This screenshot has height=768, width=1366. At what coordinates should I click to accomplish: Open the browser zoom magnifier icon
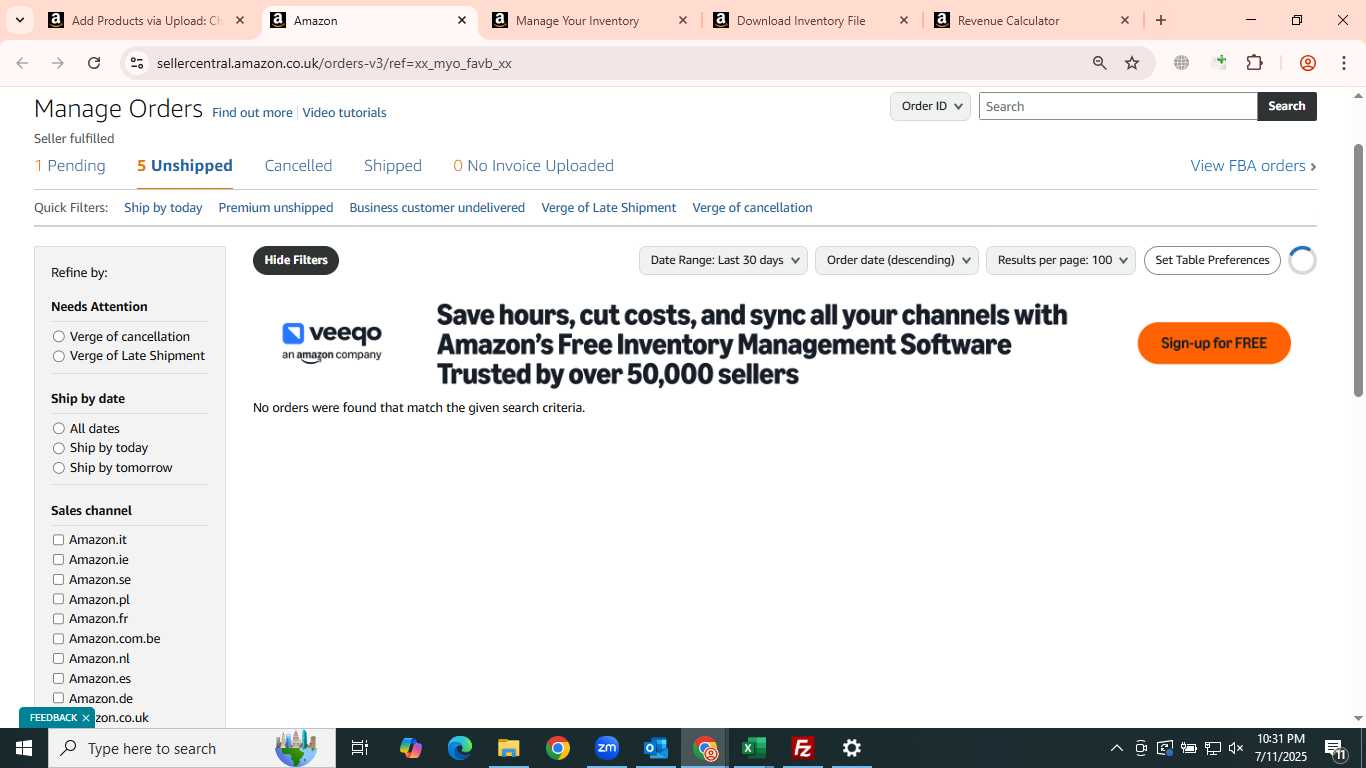pyautogui.click(x=1099, y=63)
